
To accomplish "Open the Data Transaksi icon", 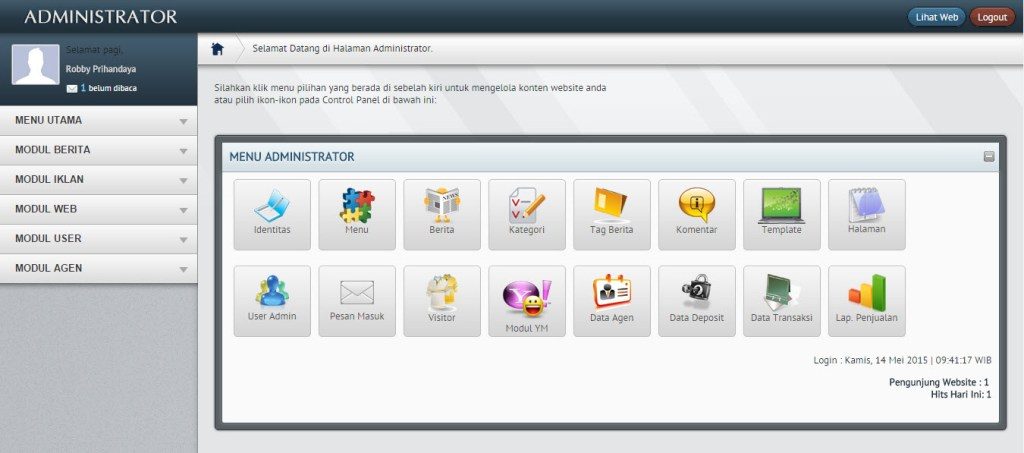I will 782,300.
